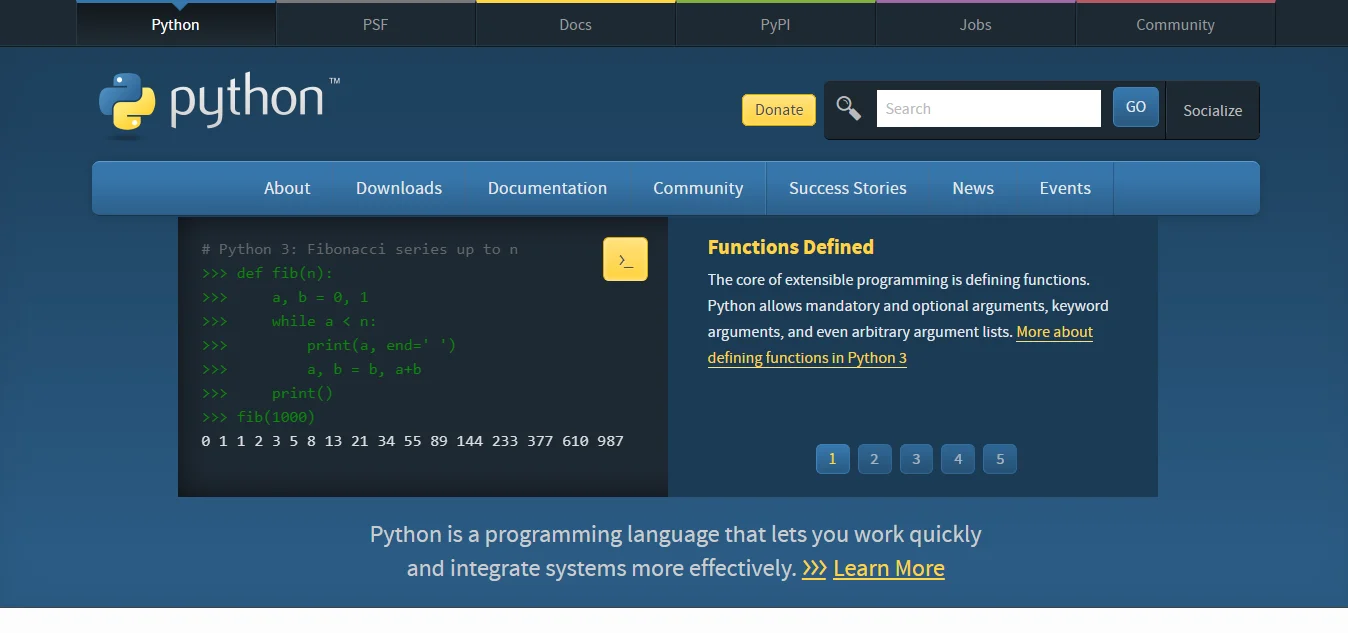The height and width of the screenshot is (633, 1348).
Task: Open the Success Stories navigation menu
Action: tap(847, 188)
